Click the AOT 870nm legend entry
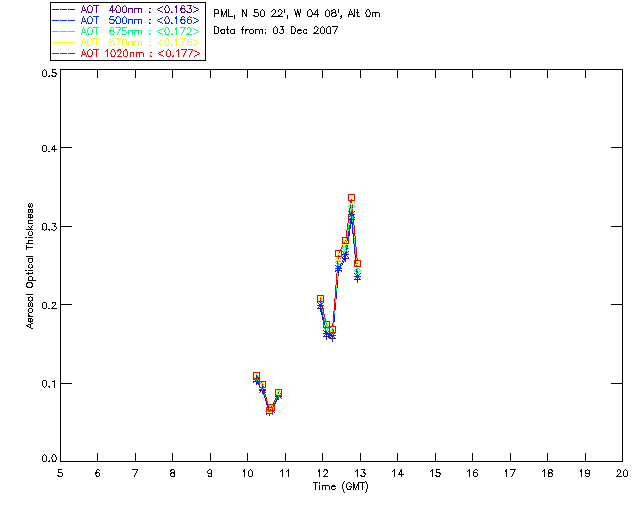 [x=127, y=42]
